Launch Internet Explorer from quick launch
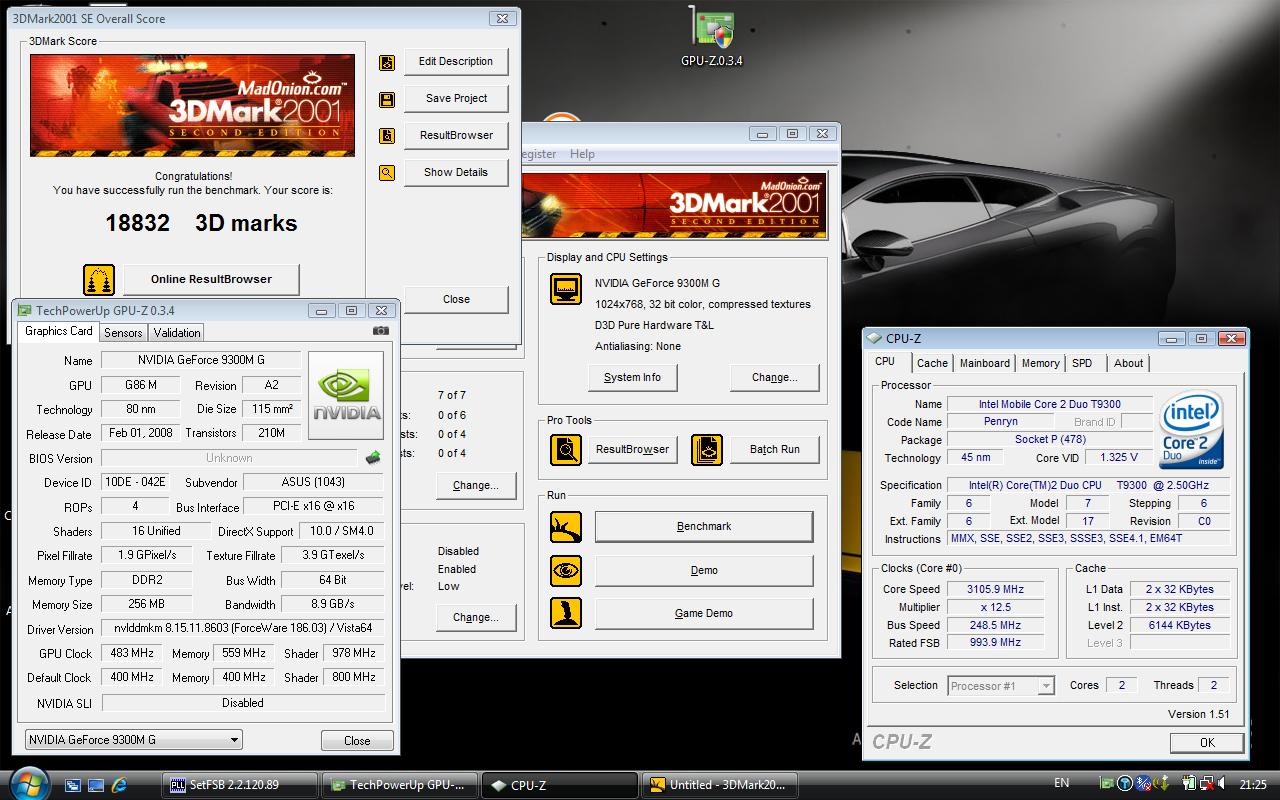The image size is (1280, 800). tap(120, 785)
